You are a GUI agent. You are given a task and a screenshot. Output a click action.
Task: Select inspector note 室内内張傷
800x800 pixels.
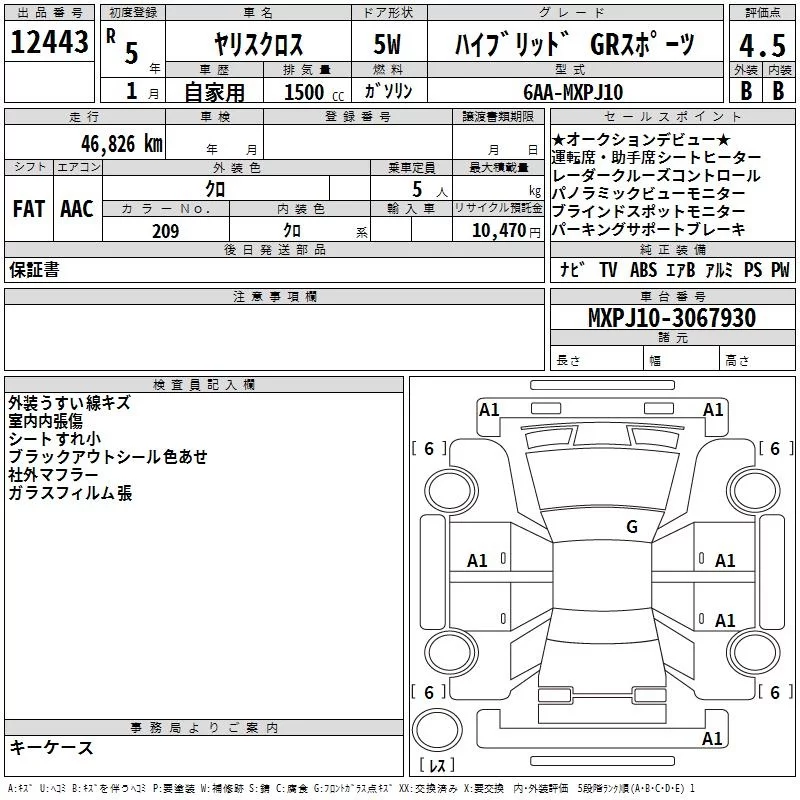45,421
